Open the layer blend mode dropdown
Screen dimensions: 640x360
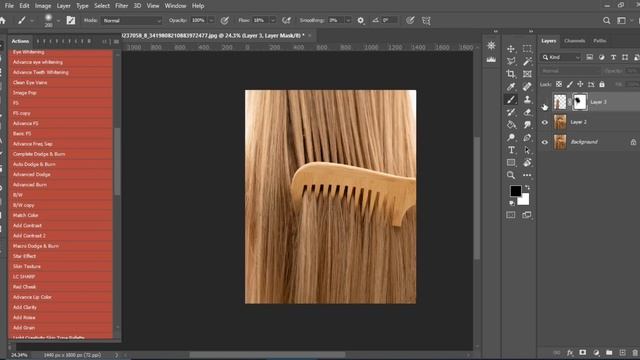pyautogui.click(x=570, y=71)
